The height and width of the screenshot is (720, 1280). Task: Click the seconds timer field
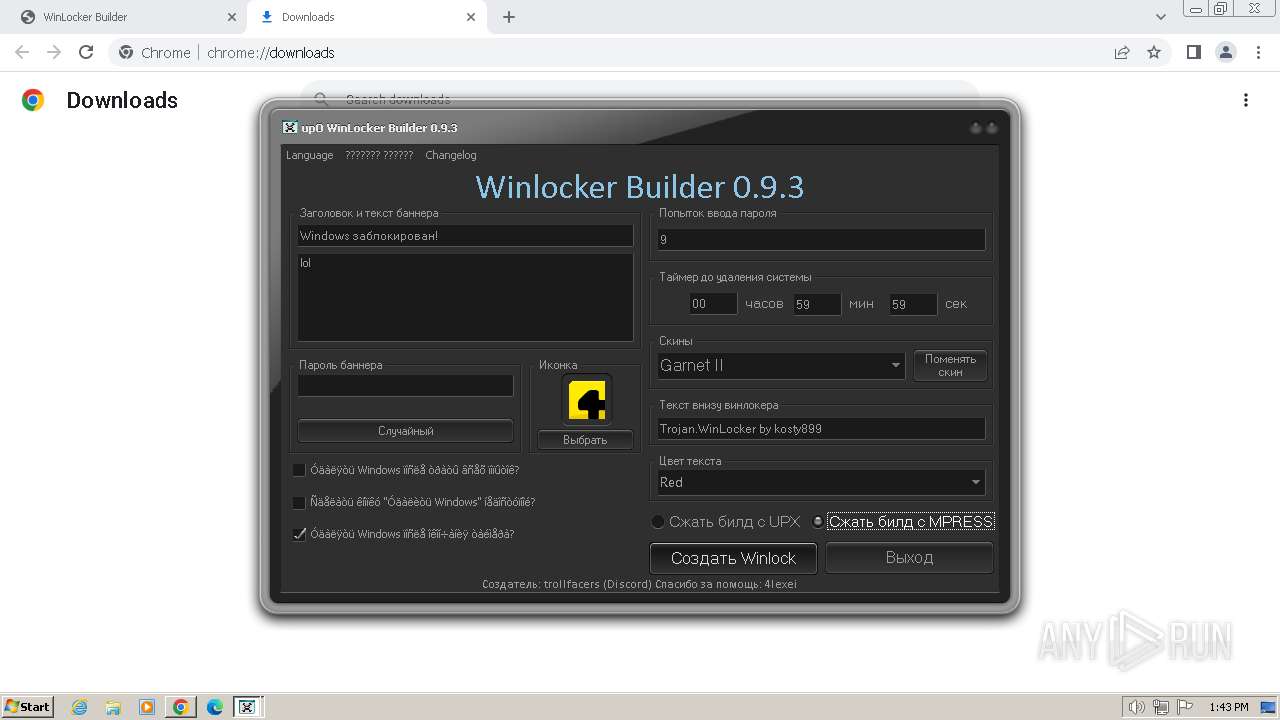click(913, 304)
